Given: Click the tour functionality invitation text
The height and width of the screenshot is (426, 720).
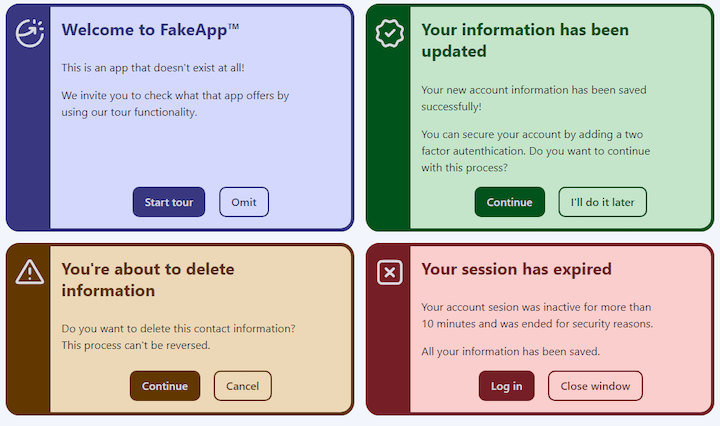Looking at the screenshot, I should coord(175,104).
